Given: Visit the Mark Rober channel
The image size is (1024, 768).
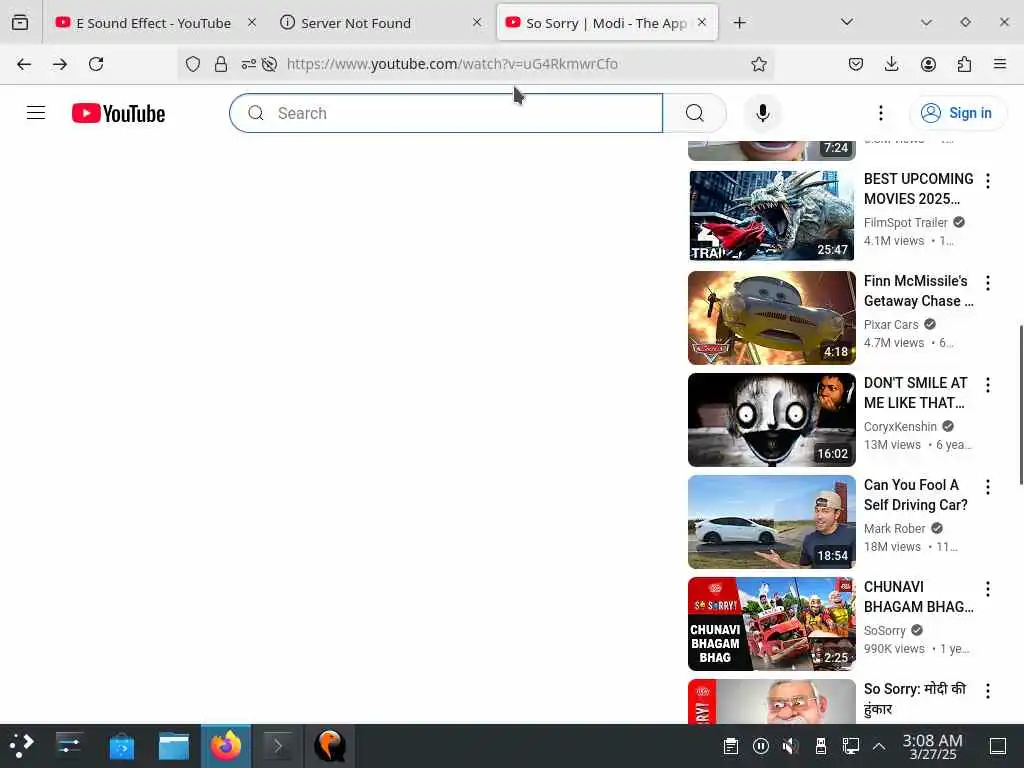Looking at the screenshot, I should [x=895, y=528].
